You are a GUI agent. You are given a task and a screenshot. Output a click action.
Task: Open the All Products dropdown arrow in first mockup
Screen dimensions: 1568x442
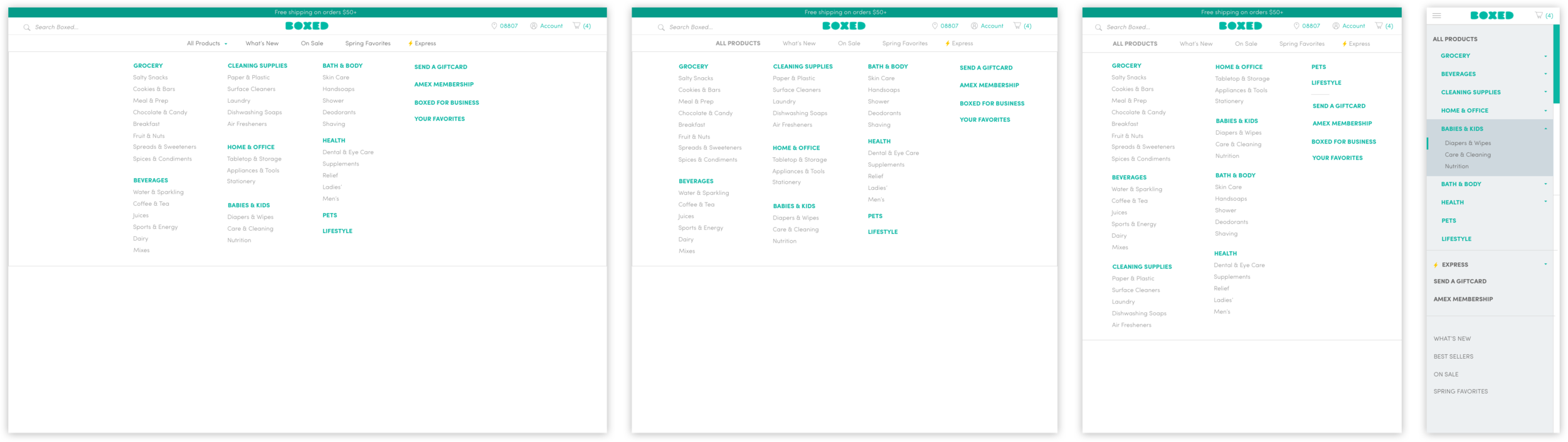click(226, 44)
